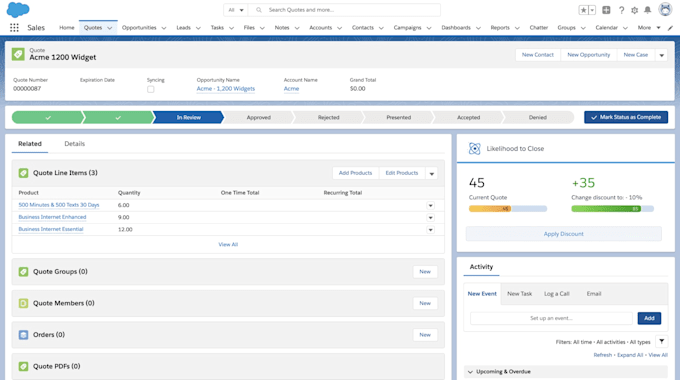Open the user profile avatar
Viewport: 680px width, 380px height.
(x=665, y=9)
